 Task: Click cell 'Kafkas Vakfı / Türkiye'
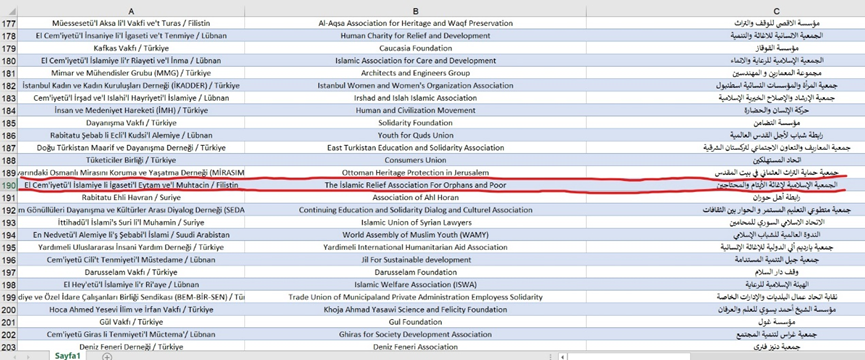click(131, 48)
